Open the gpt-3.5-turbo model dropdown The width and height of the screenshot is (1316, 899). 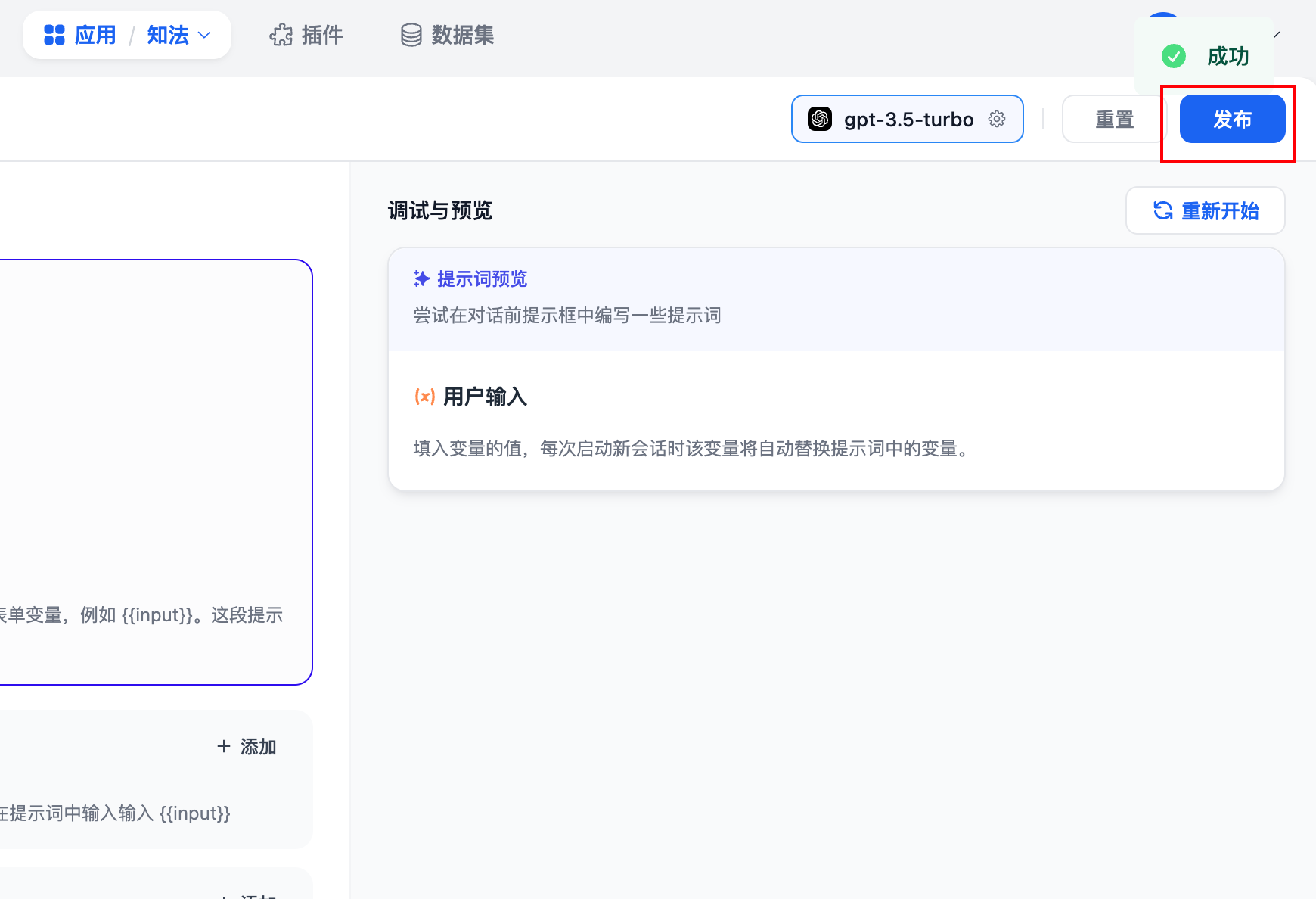(x=907, y=119)
